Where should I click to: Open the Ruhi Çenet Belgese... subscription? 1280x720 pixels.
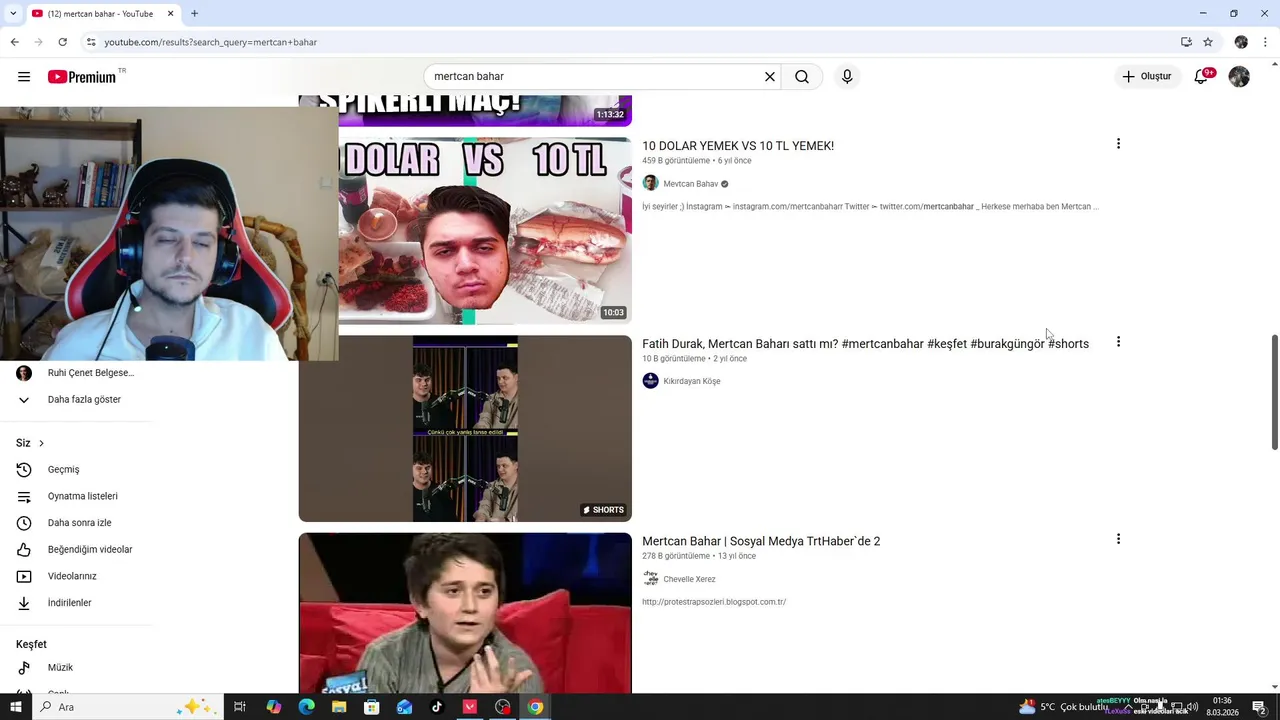point(76,373)
